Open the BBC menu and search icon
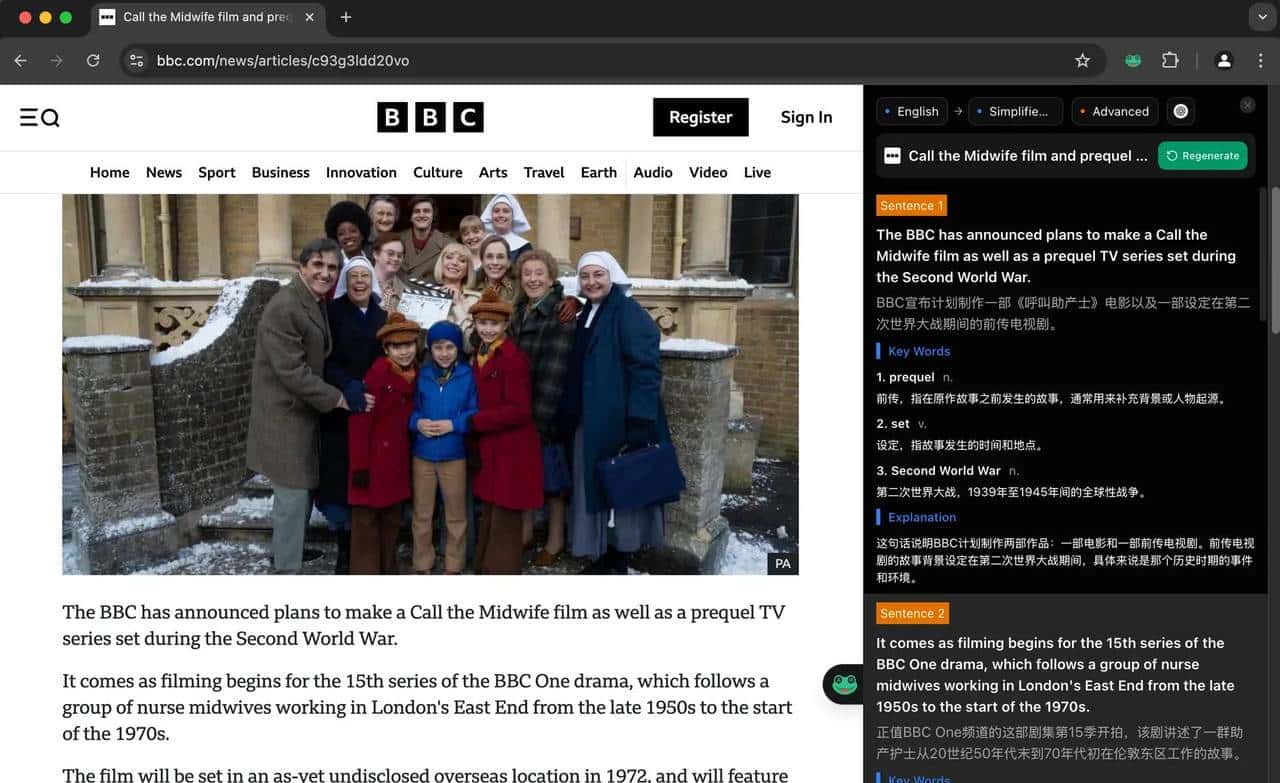This screenshot has width=1280, height=783. [x=40, y=118]
